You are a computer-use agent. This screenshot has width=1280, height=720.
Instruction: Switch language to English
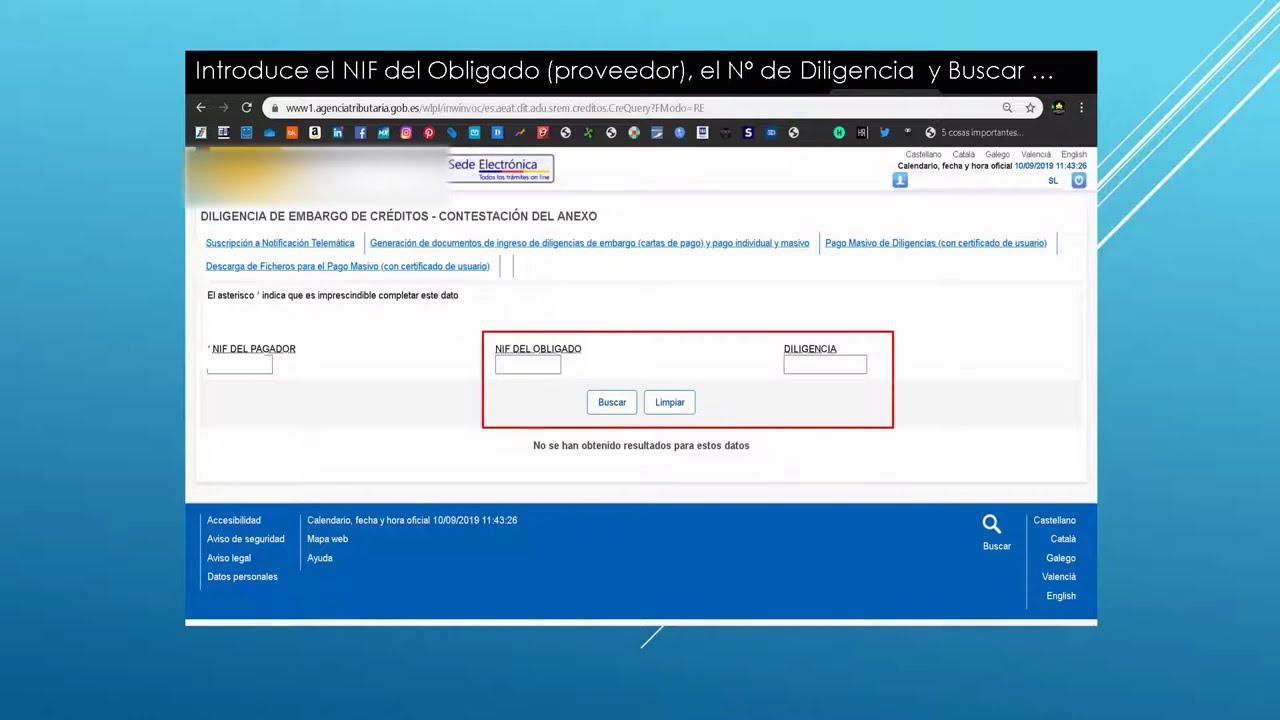(x=1073, y=154)
